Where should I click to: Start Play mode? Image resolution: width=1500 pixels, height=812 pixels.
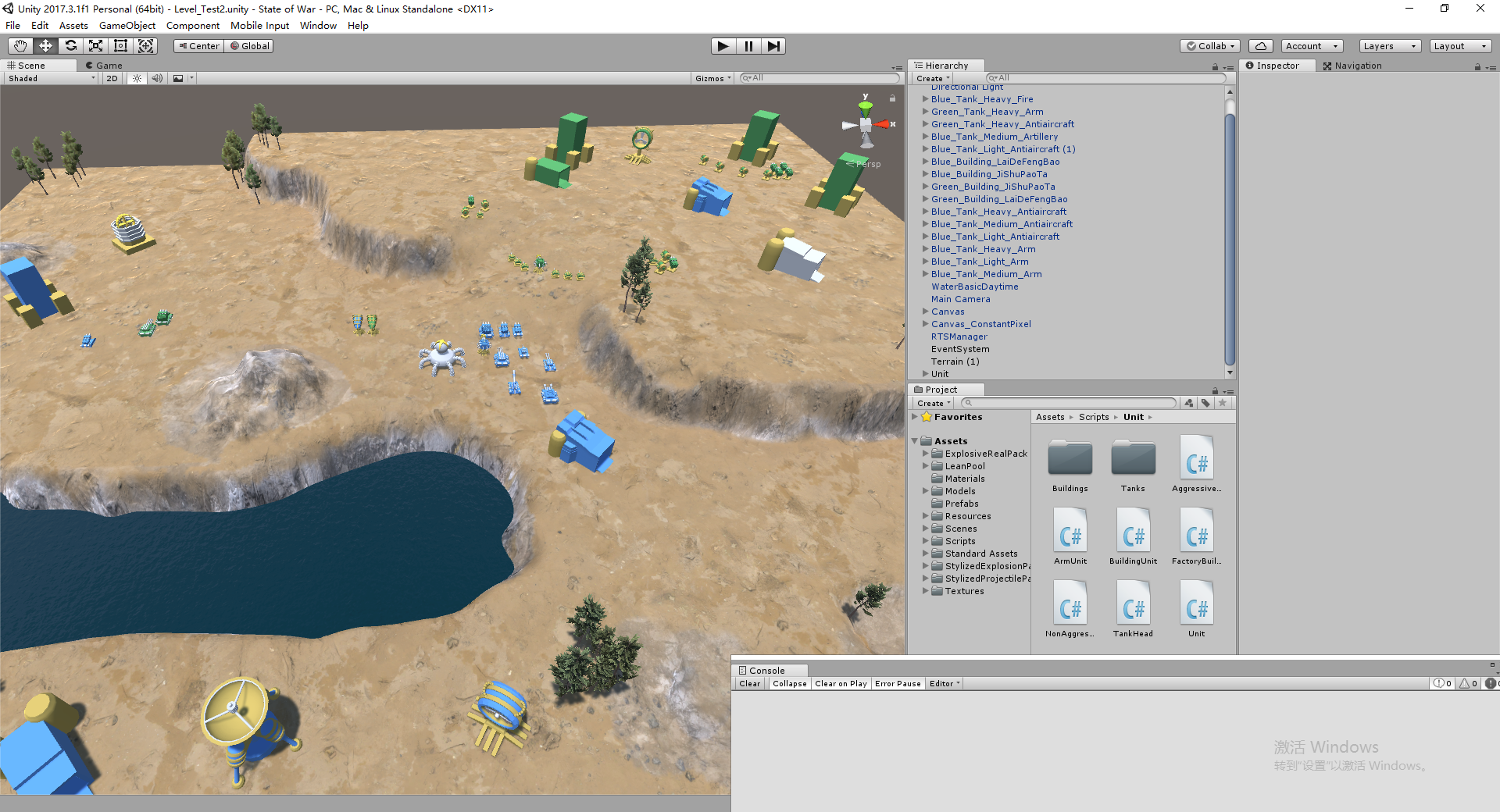tap(723, 46)
